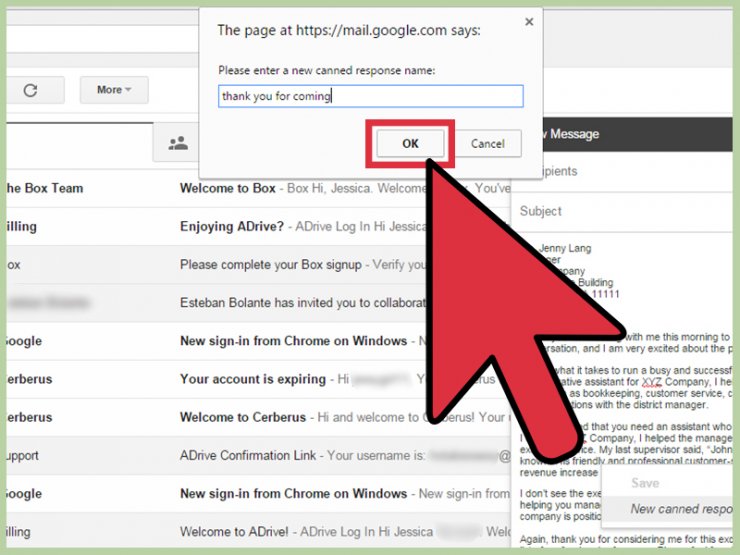Open the Enjoying ADrive? email

(x=300, y=227)
